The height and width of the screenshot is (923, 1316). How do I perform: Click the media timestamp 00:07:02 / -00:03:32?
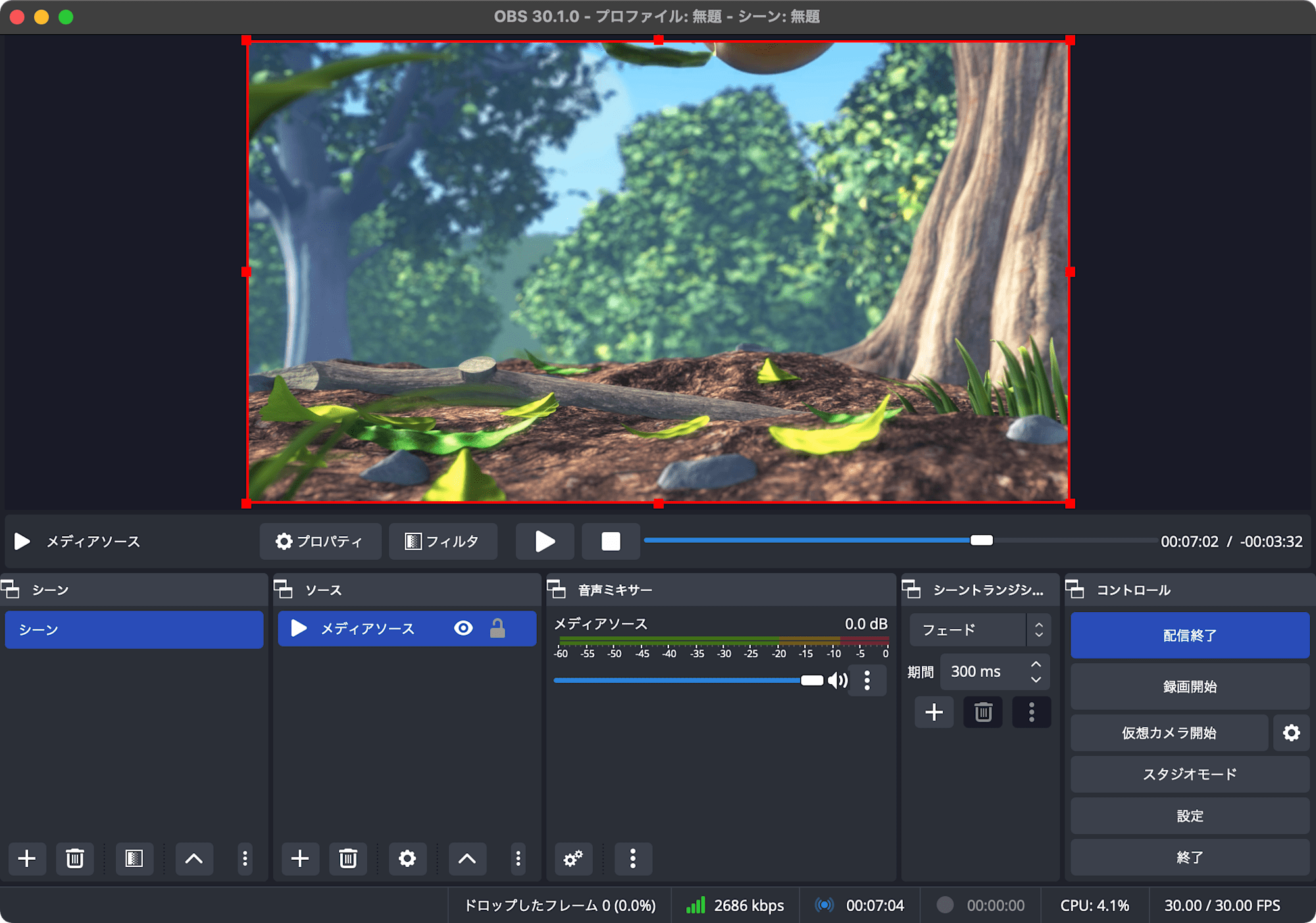1231,541
